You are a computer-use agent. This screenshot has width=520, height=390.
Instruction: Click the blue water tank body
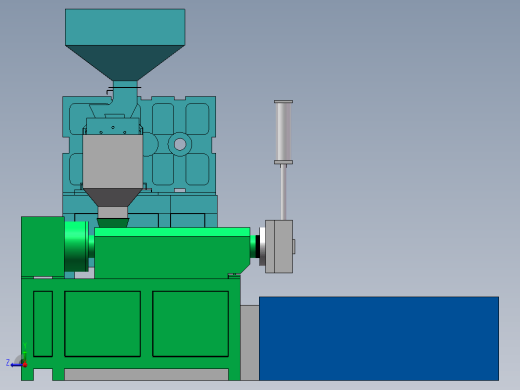click(379, 338)
